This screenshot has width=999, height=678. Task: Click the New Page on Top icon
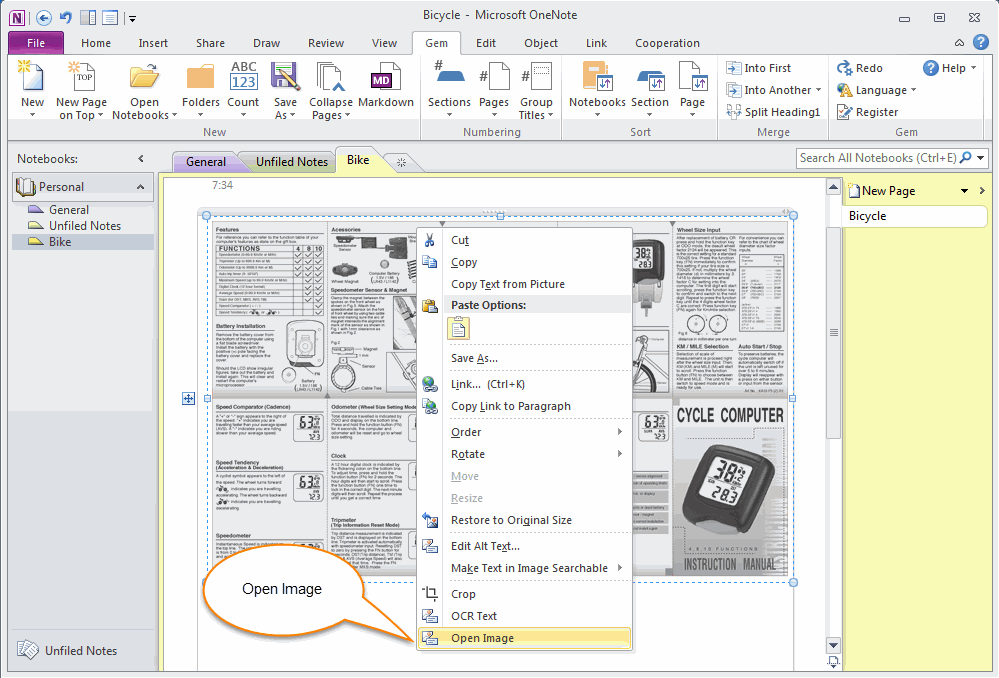82,77
